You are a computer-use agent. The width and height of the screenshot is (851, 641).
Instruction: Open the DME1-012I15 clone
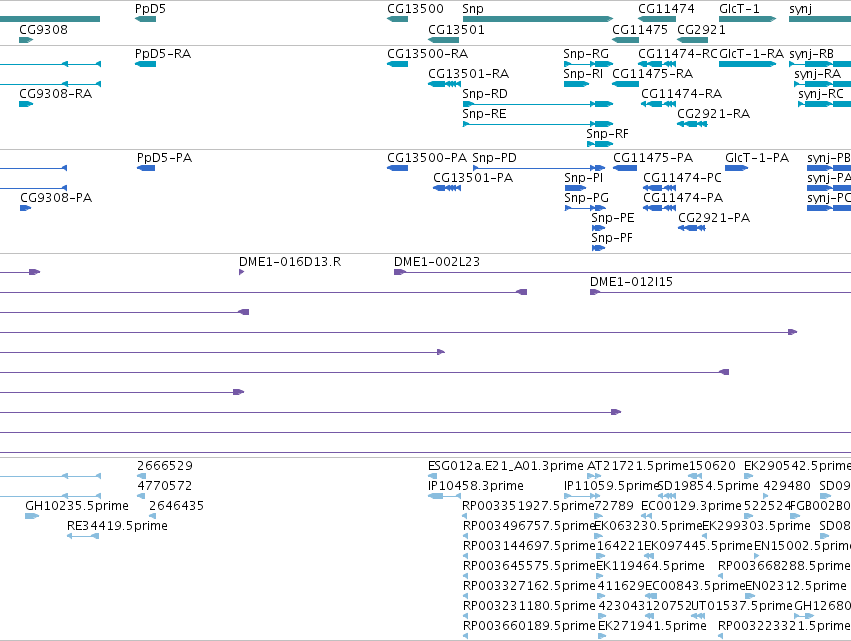720,292
